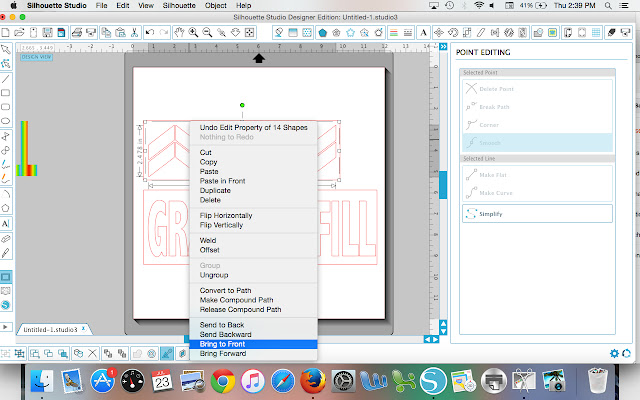Collapse the side panel with double-arrow
The image size is (640, 400).
tap(443, 47)
